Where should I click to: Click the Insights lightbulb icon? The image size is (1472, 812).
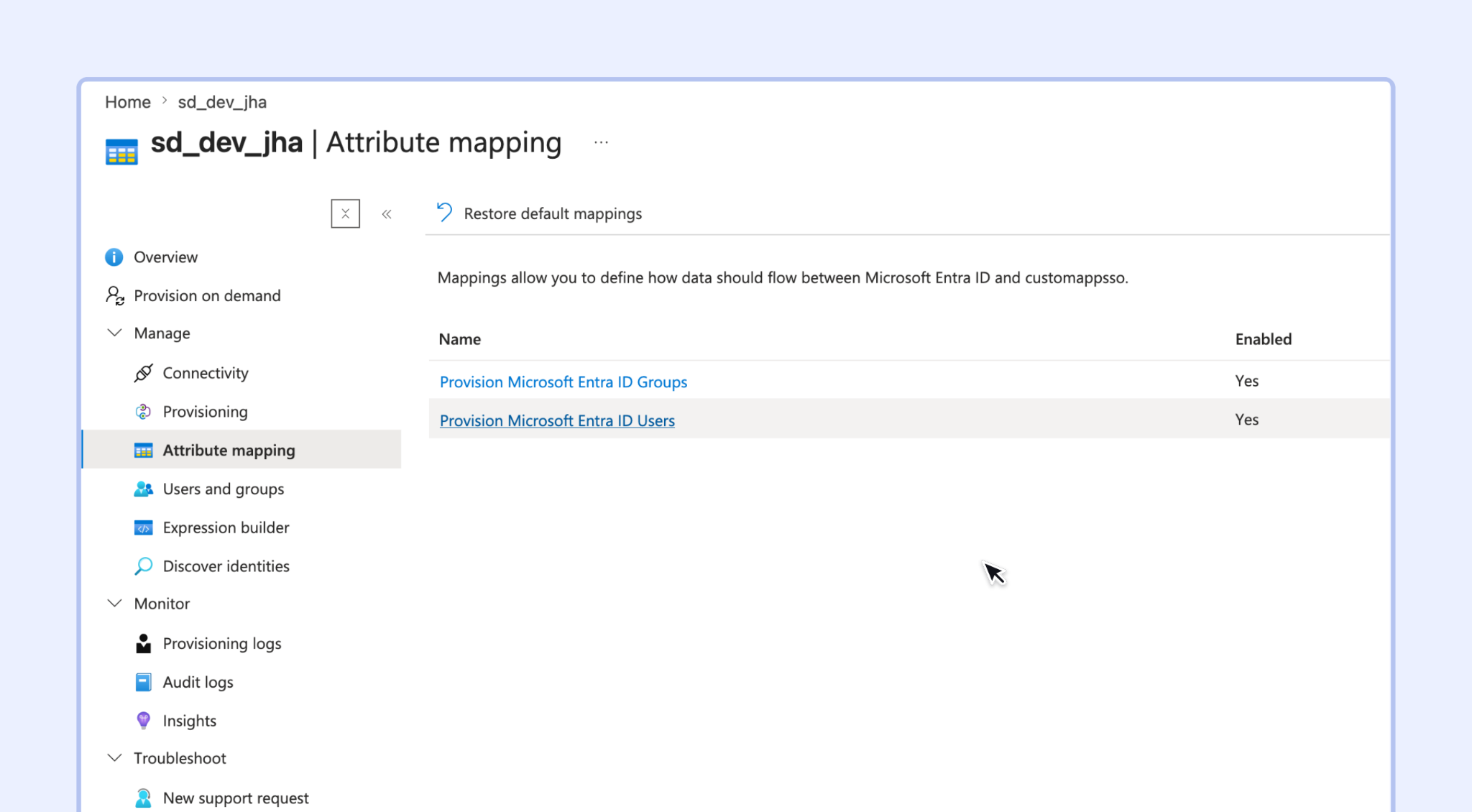pos(143,721)
